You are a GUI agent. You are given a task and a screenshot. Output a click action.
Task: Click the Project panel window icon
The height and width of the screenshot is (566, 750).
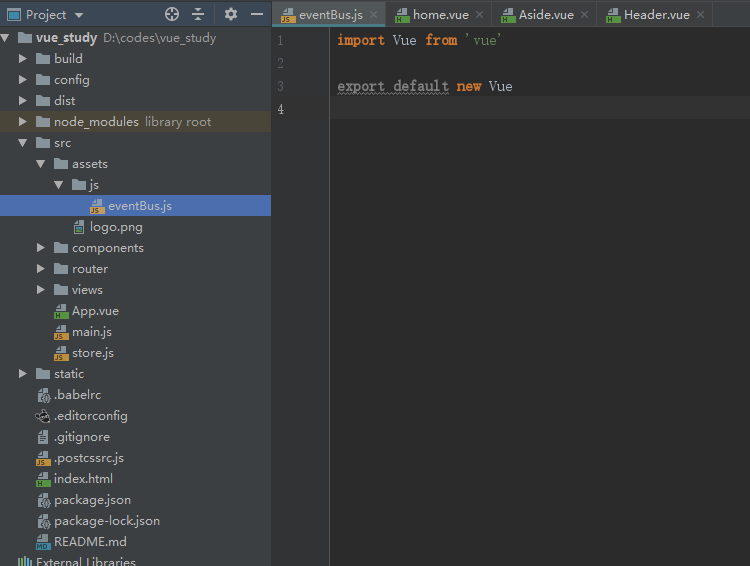(x=14, y=15)
